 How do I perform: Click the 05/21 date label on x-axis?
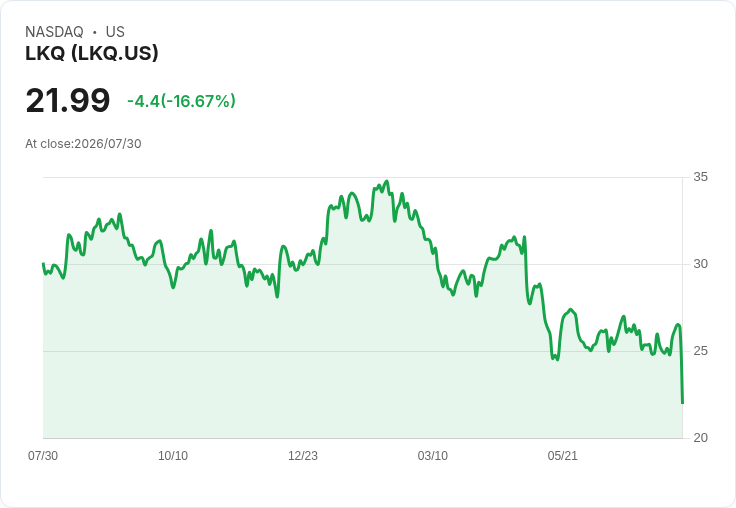click(x=562, y=456)
